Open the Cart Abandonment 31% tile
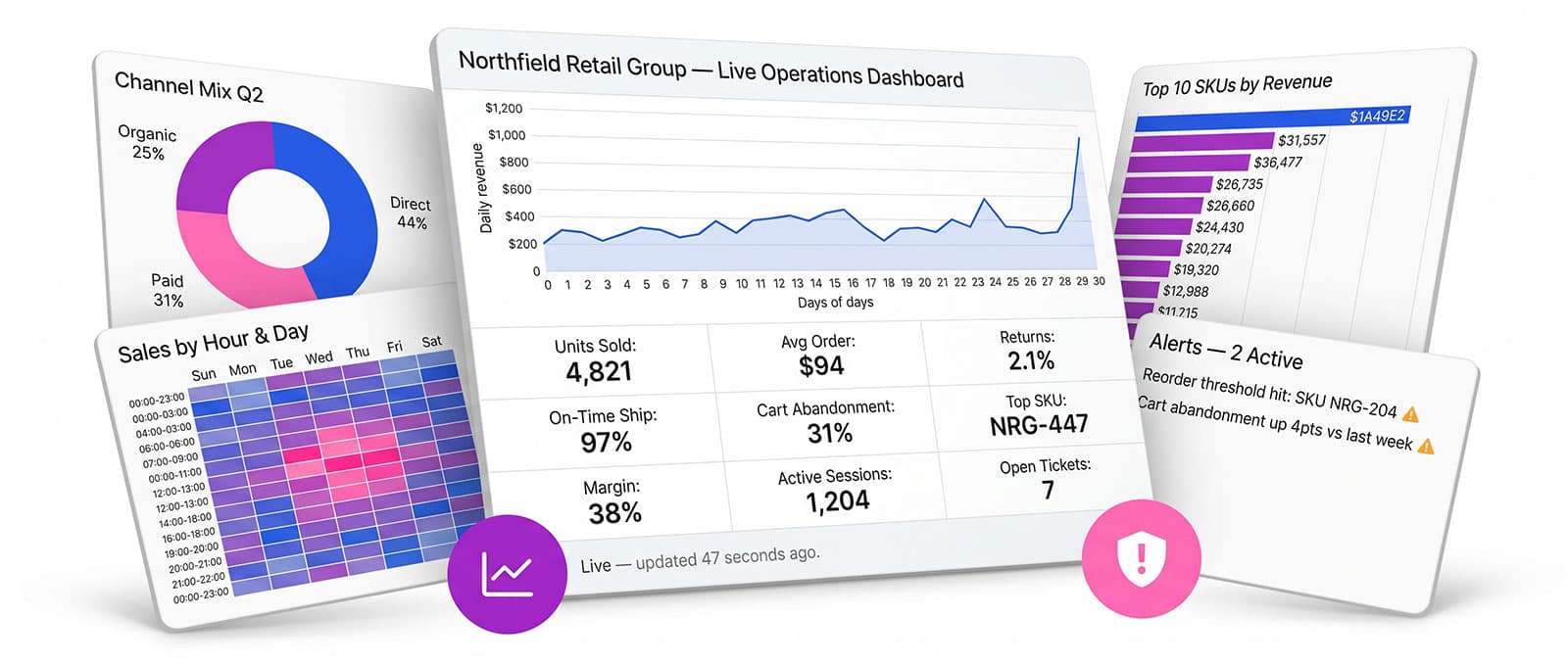The image size is (1568, 665). 826,422
